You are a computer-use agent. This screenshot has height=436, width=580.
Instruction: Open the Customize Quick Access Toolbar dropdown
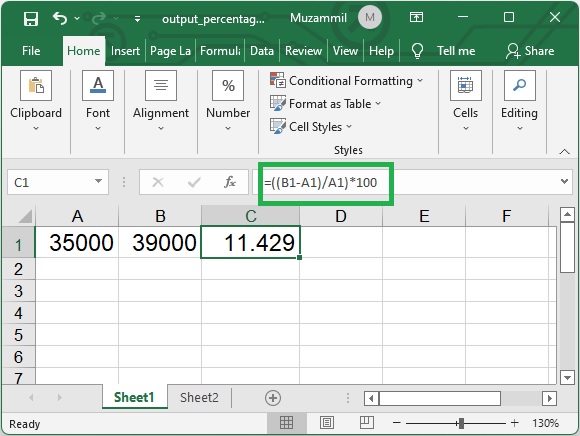tap(137, 18)
